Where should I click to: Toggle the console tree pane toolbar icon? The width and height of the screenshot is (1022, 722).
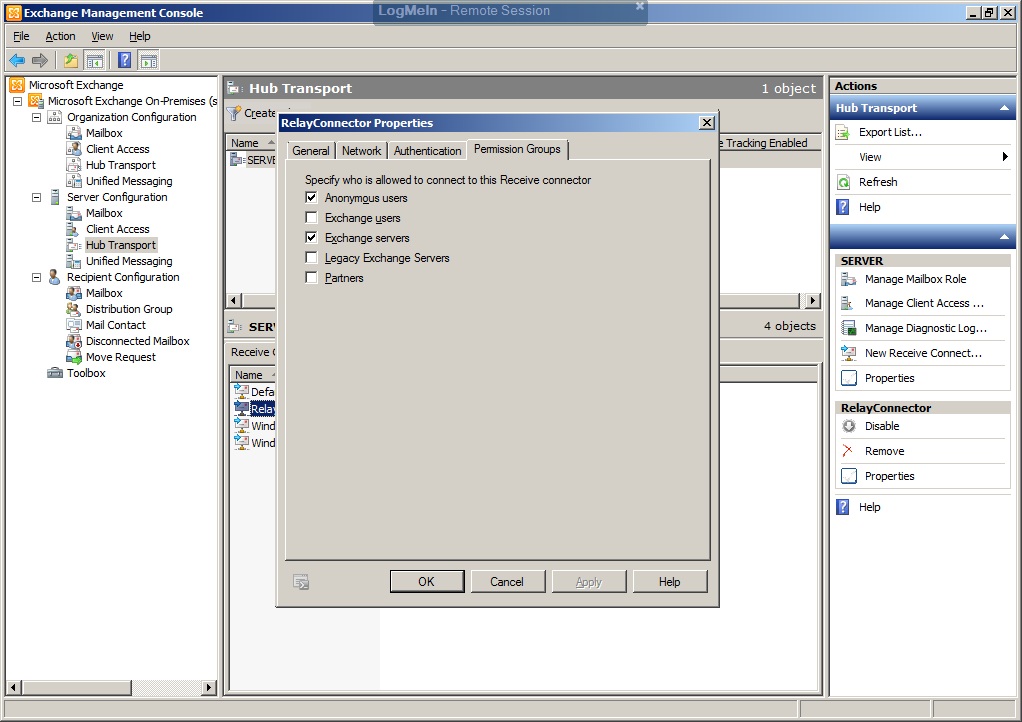tap(95, 61)
